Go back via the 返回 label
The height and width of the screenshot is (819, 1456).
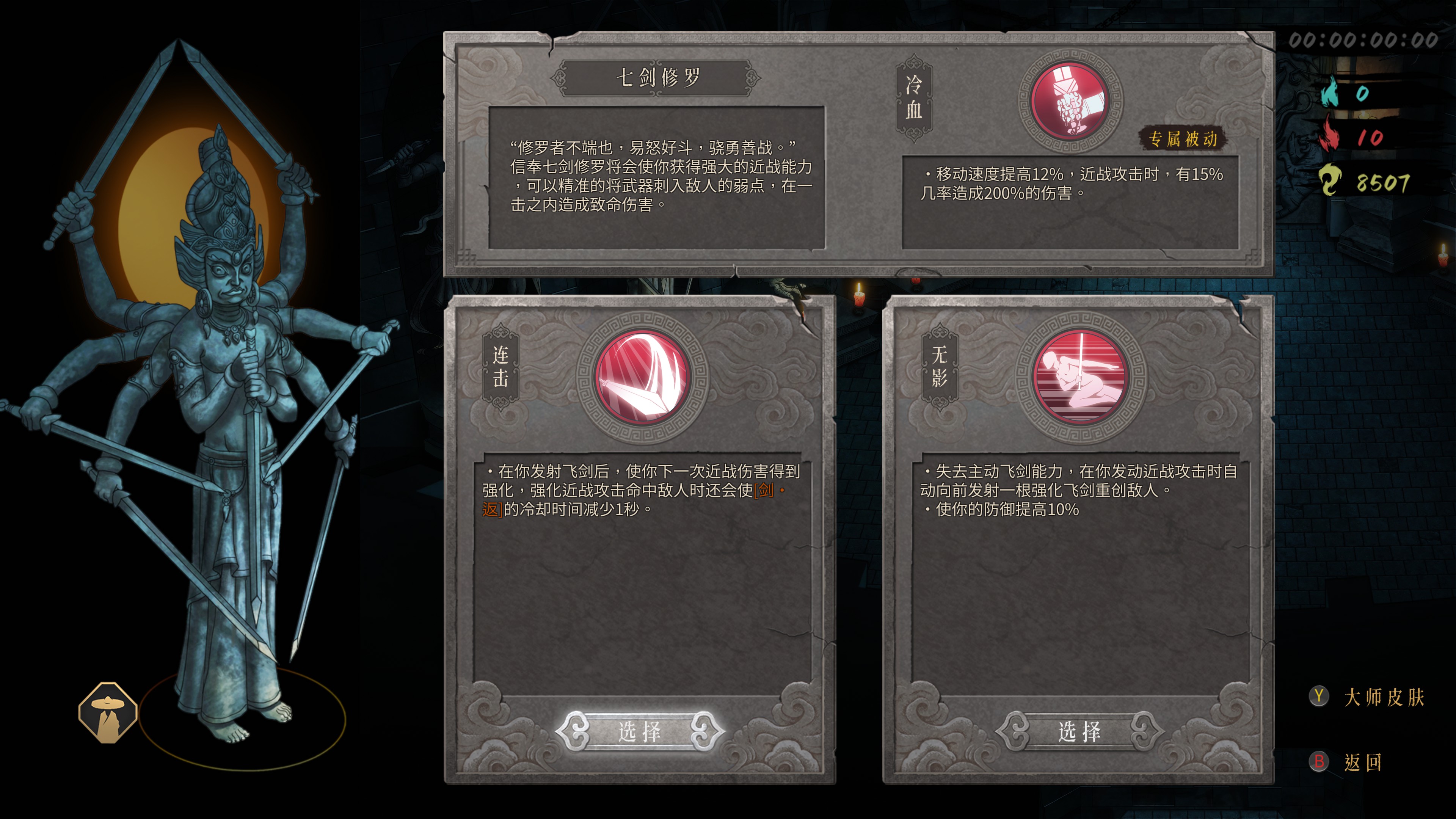1363,762
